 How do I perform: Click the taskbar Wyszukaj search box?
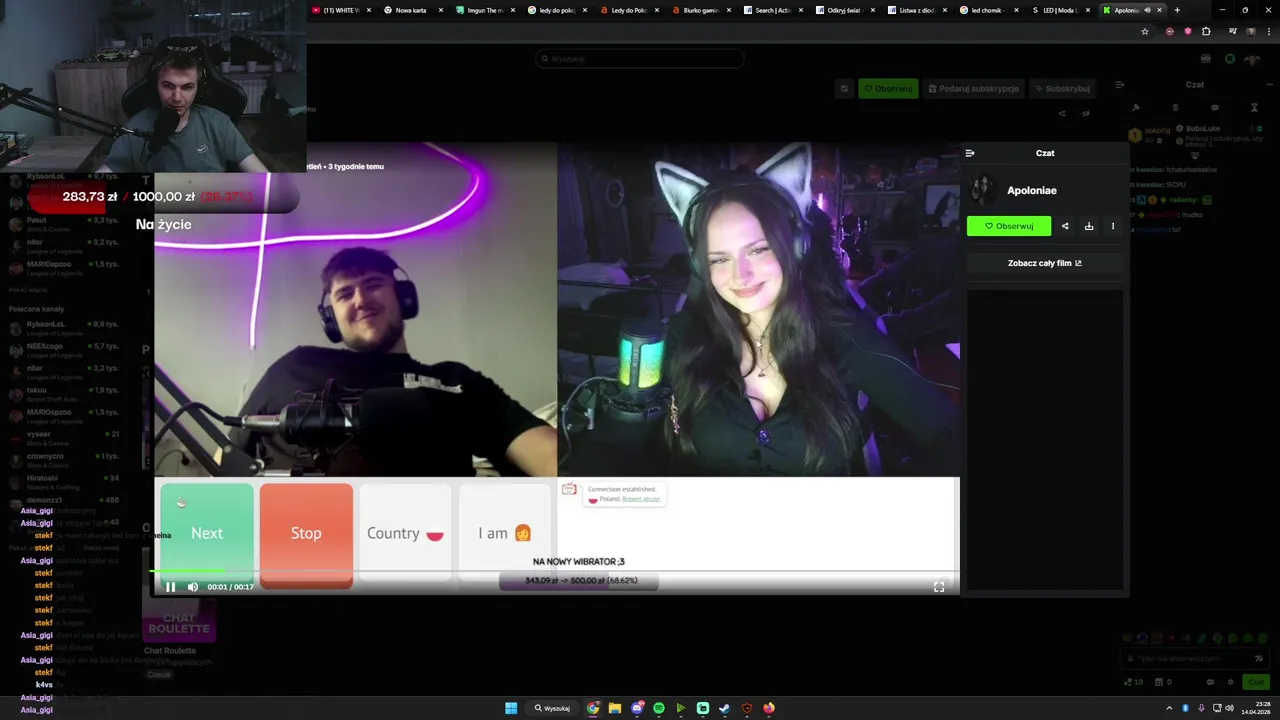553,708
